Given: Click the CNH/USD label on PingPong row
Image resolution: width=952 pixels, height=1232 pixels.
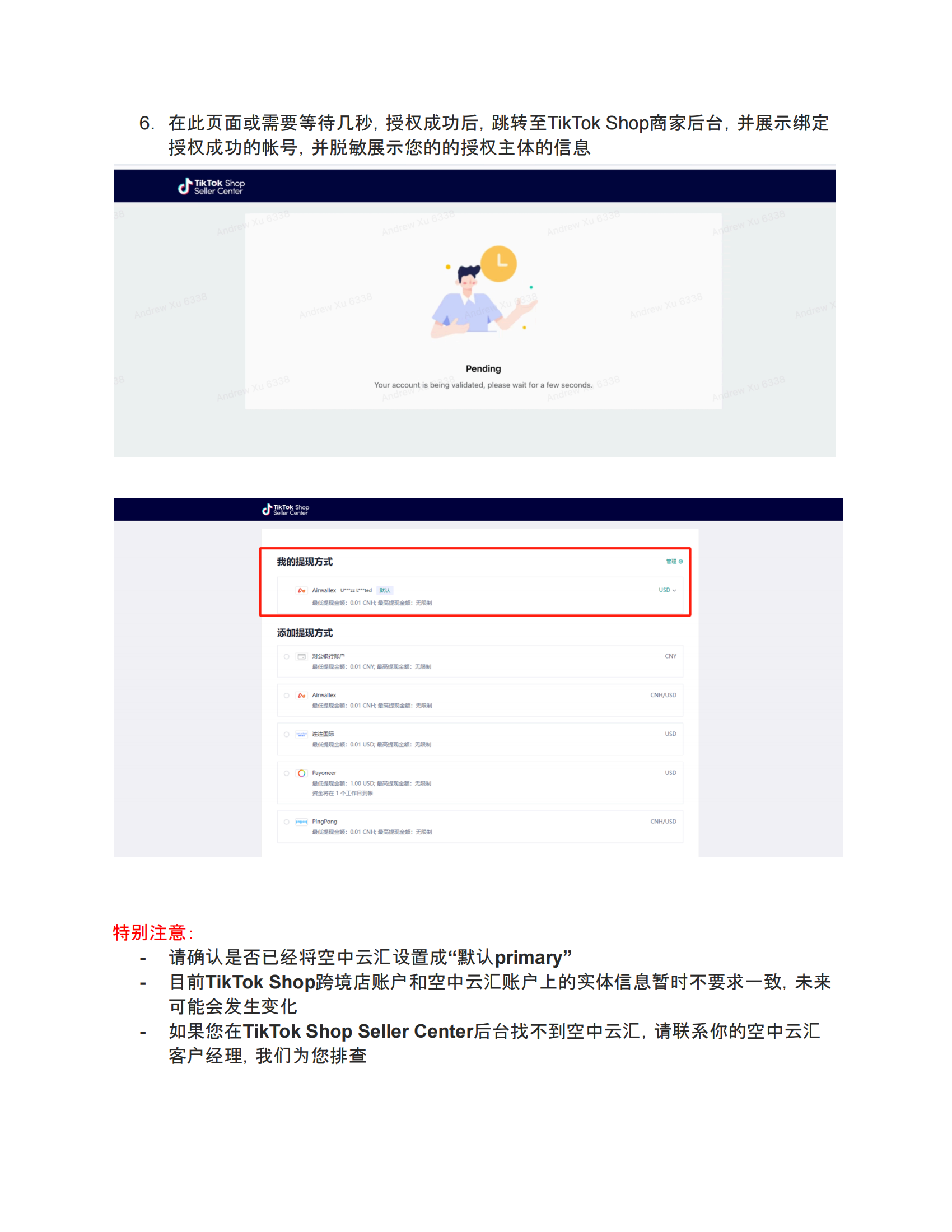Looking at the screenshot, I should coord(662,822).
